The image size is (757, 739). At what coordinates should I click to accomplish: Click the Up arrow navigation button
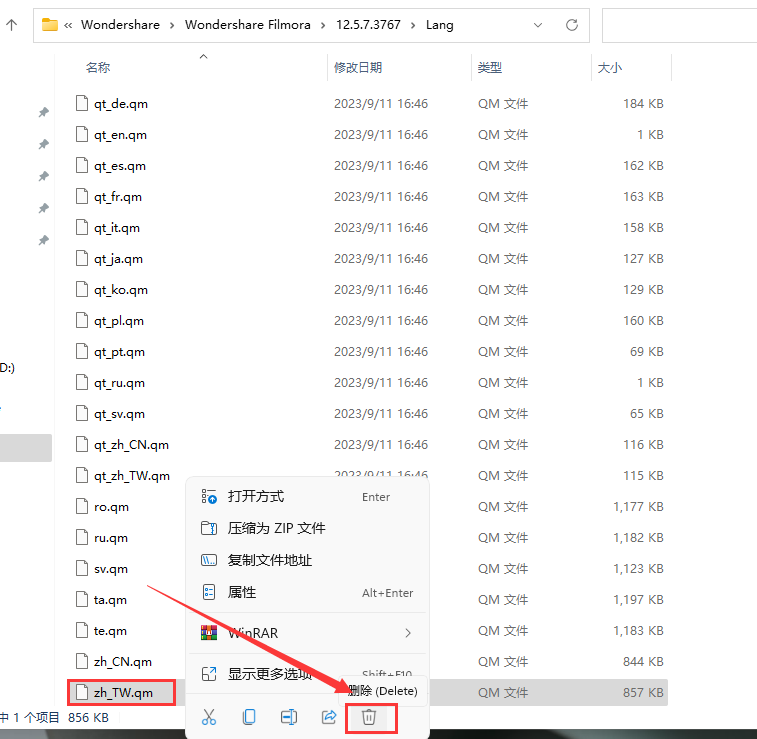[x=12, y=25]
